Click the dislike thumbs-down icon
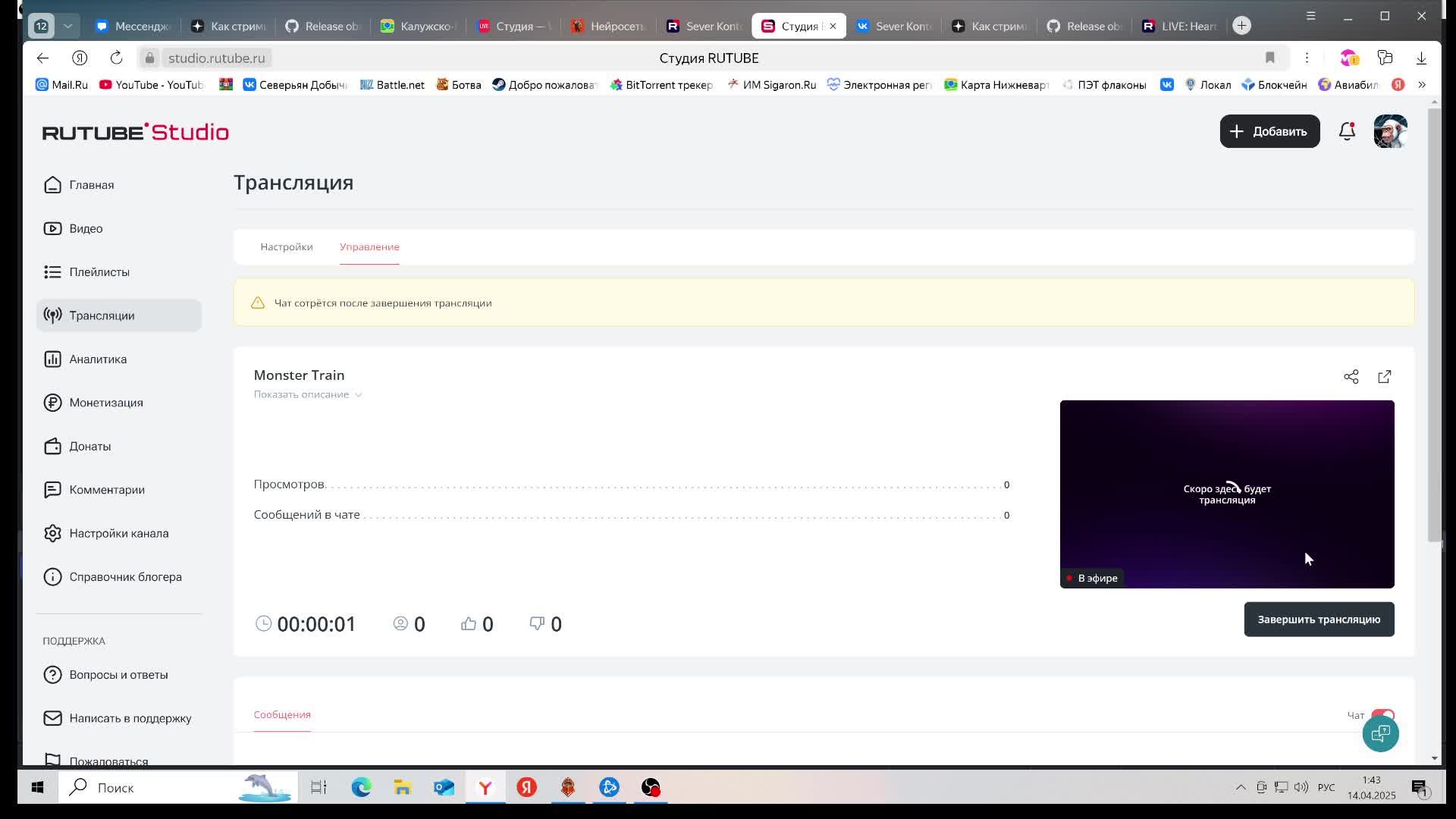 (x=537, y=623)
